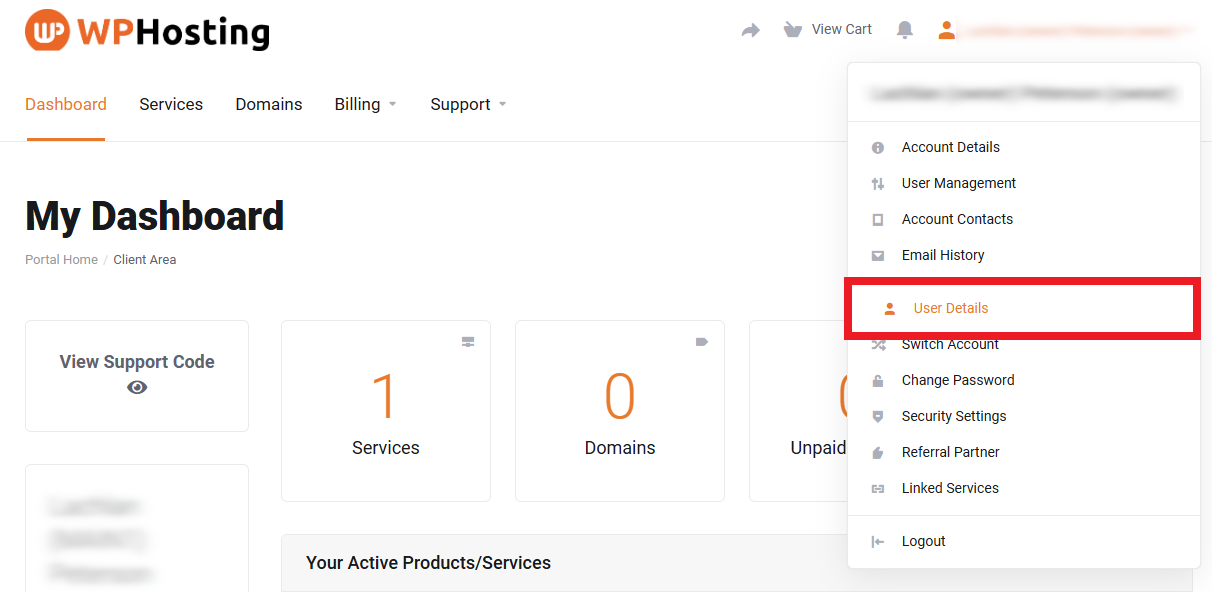1212x592 pixels.
Task: Open the Services count tile
Action: 386,411
